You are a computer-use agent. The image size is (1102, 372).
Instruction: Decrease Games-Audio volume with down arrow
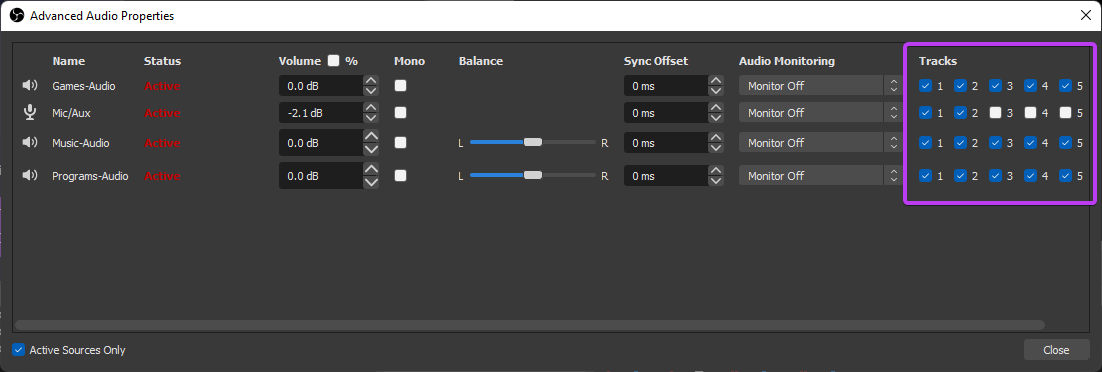pos(371,91)
